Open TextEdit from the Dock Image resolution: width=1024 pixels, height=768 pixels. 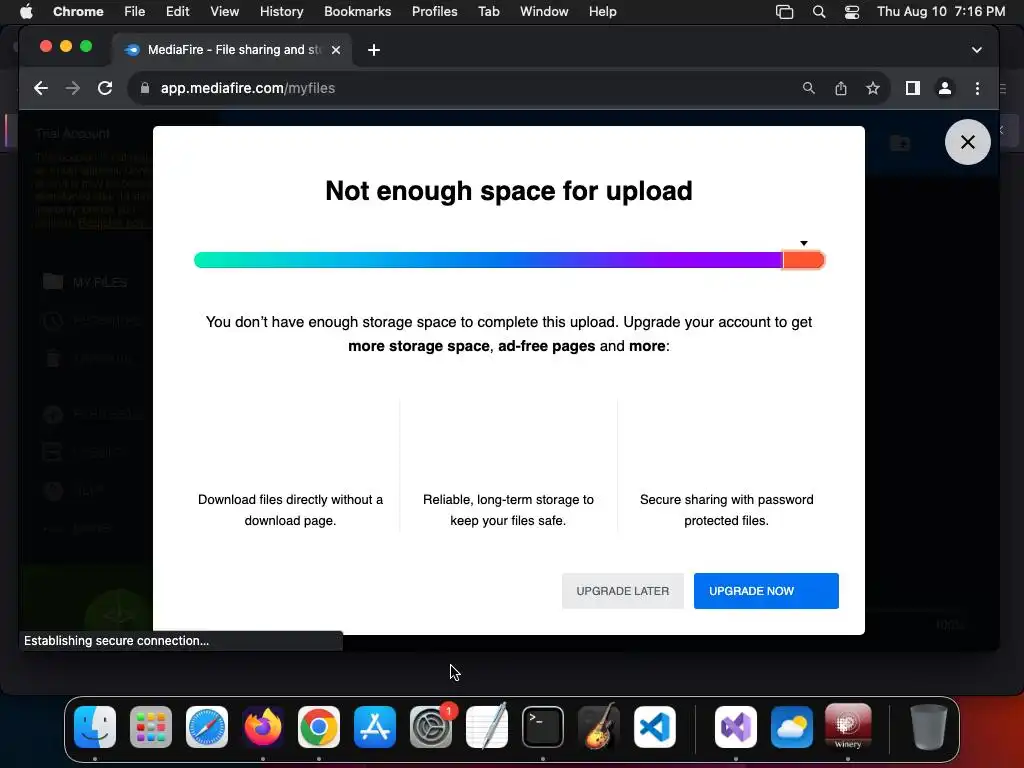pos(487,726)
